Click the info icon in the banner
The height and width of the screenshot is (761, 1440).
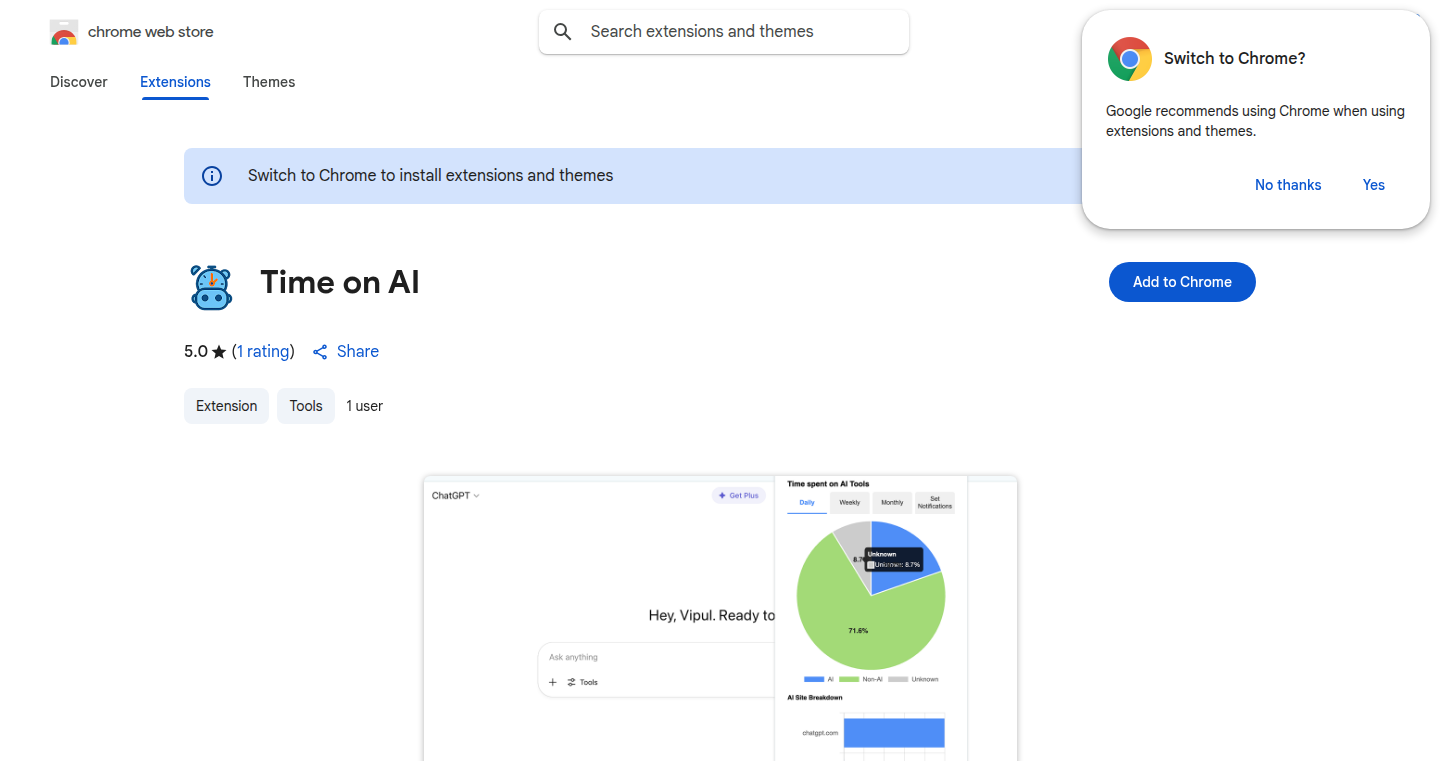[x=212, y=176]
